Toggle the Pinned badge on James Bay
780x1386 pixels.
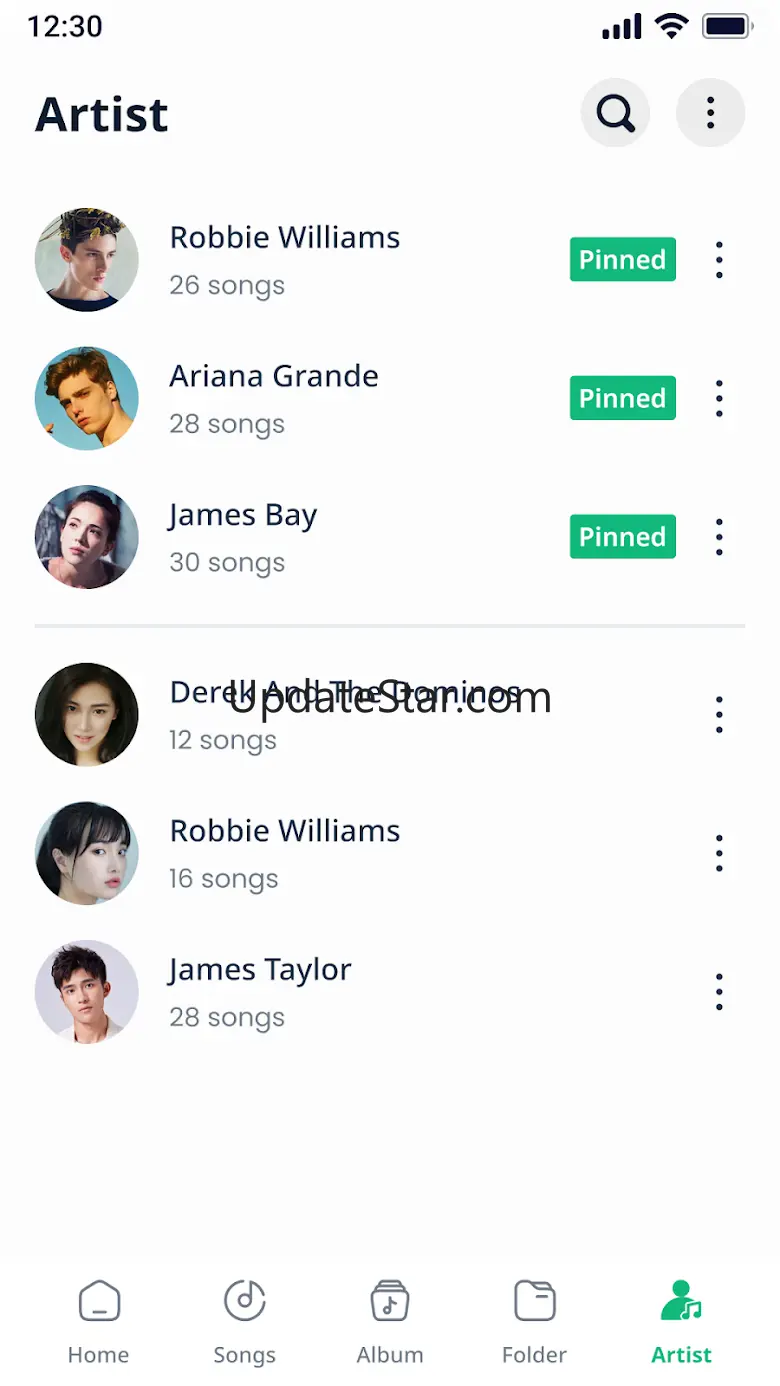622,538
